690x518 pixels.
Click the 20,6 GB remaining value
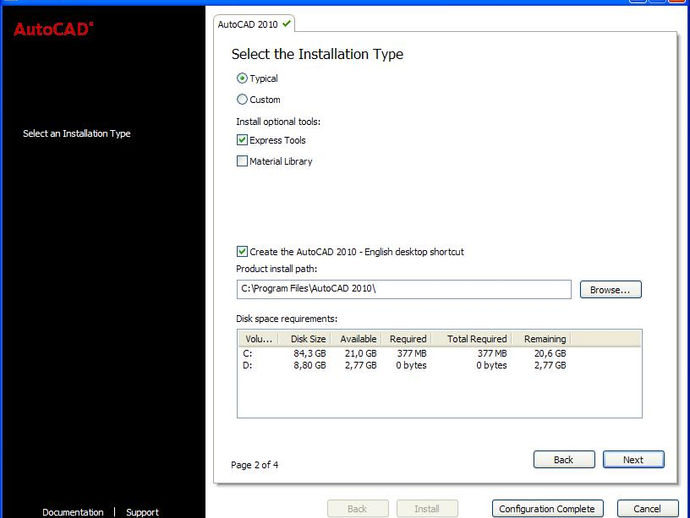(550, 353)
